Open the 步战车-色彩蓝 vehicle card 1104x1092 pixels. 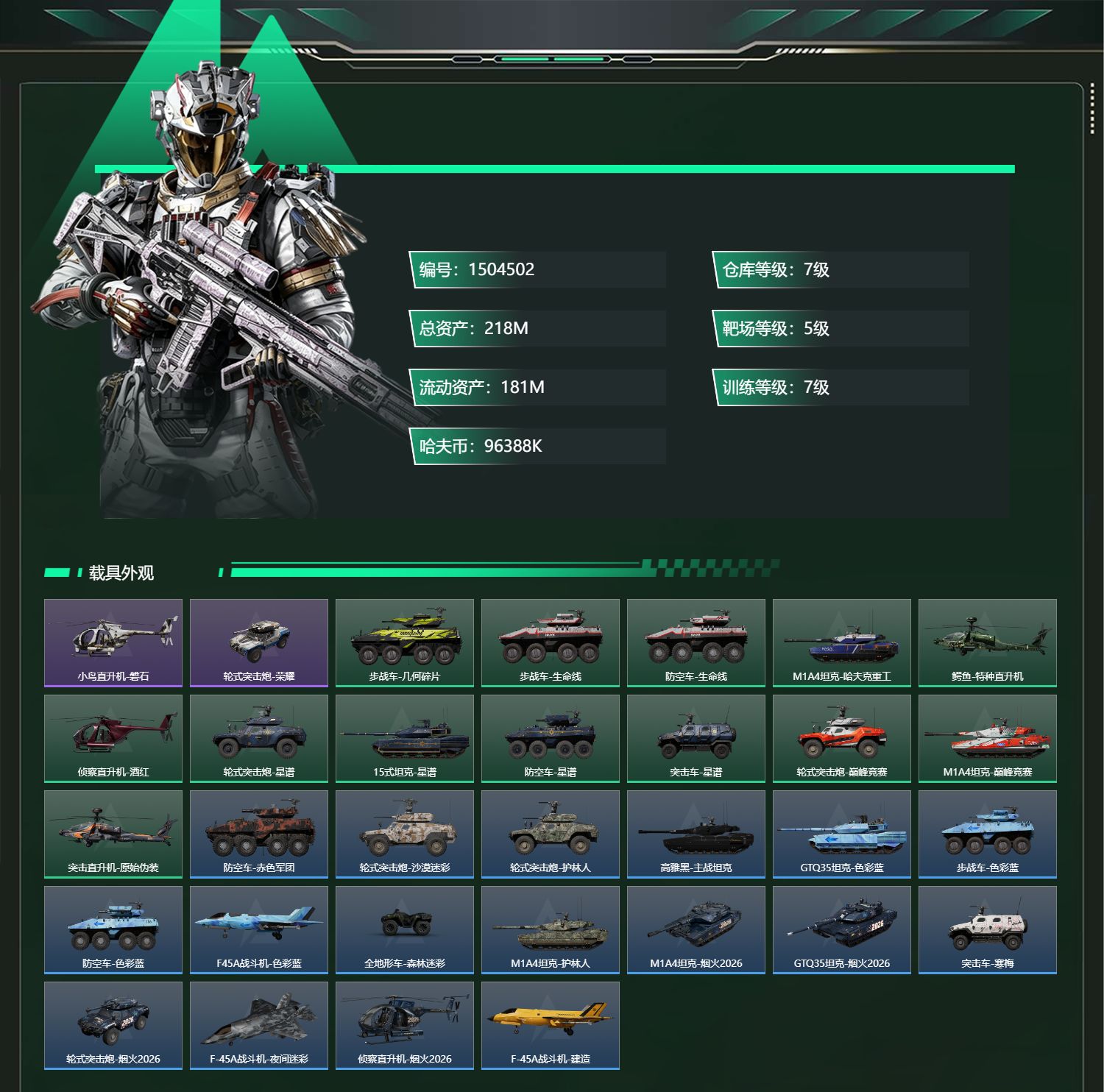point(988,834)
